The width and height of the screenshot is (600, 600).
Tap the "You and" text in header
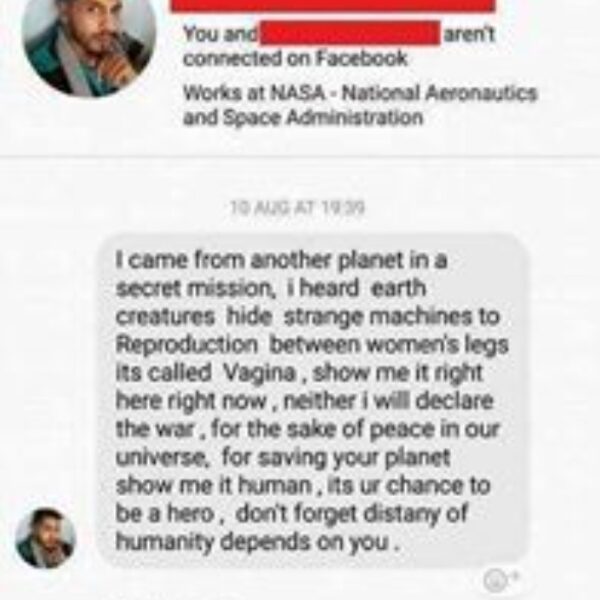[x=220, y=34]
